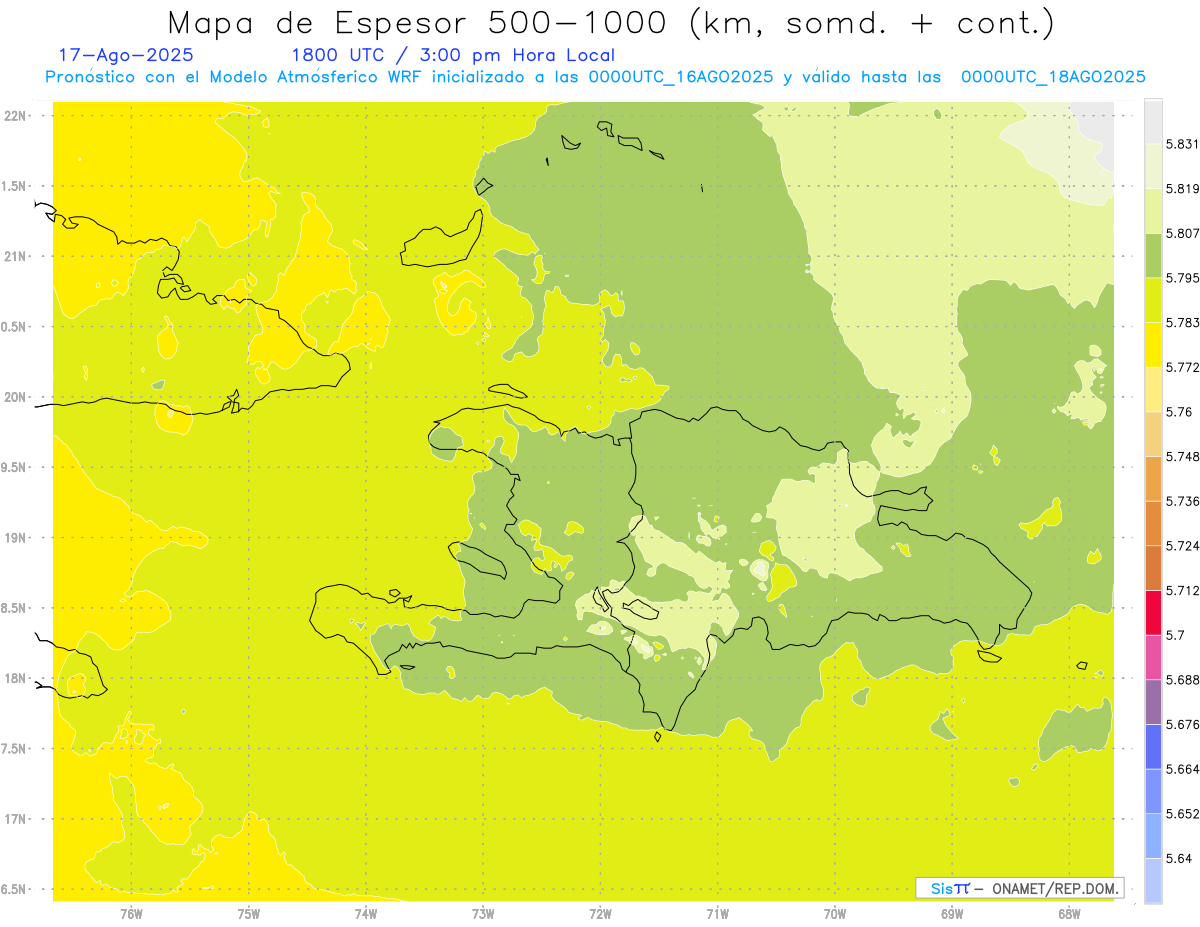Select the latitude label '17N'
The width and height of the screenshot is (1200, 927).
(x=16, y=819)
